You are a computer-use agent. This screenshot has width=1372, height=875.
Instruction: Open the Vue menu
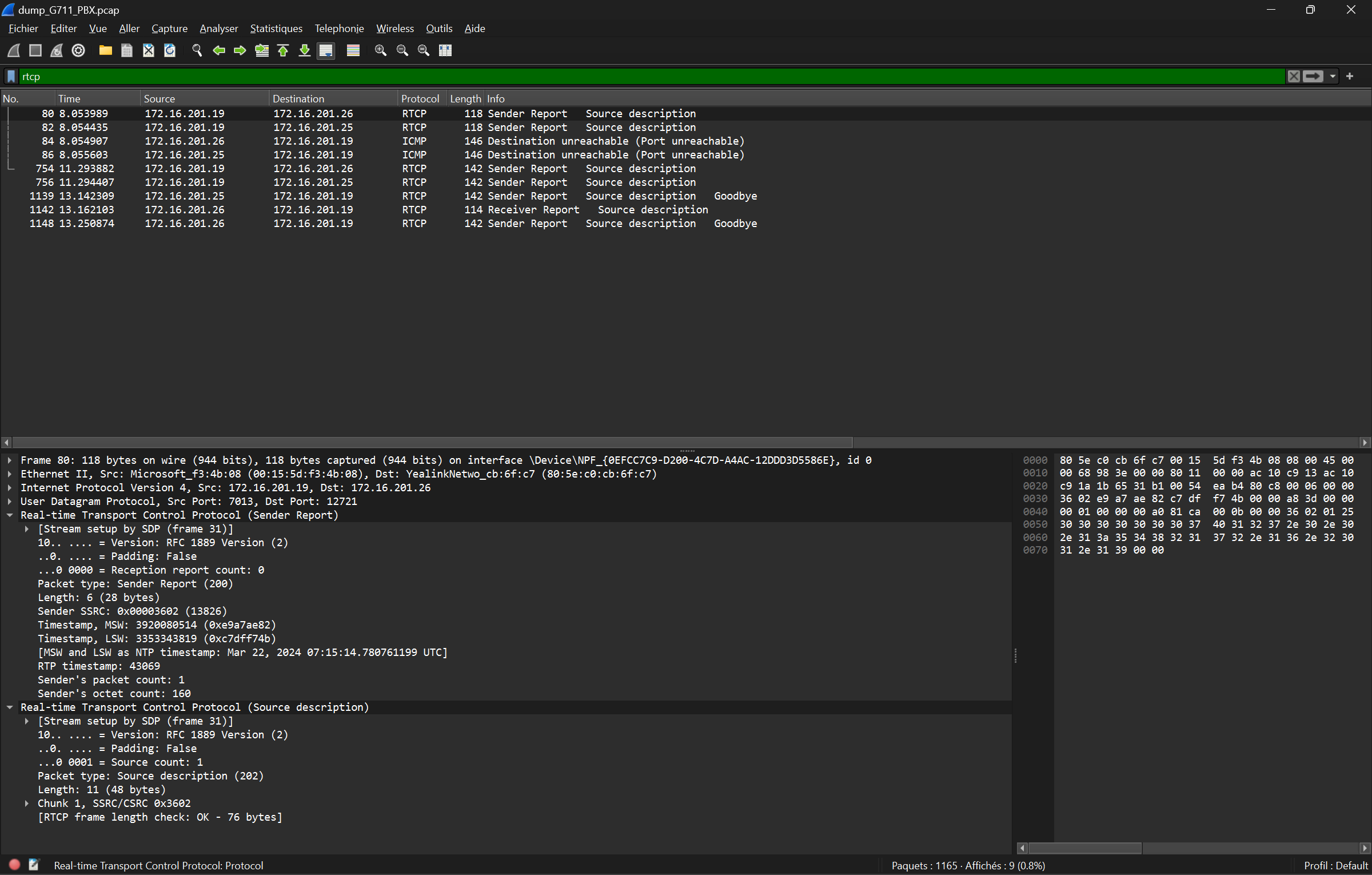[x=98, y=29]
